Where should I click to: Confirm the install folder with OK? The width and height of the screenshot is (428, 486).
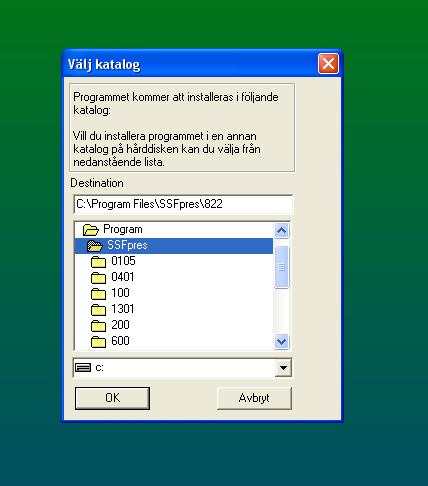point(112,398)
